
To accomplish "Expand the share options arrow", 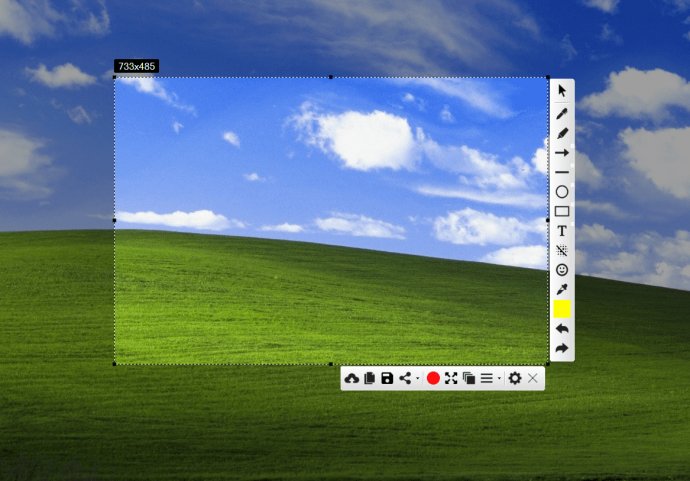I will coord(417,378).
